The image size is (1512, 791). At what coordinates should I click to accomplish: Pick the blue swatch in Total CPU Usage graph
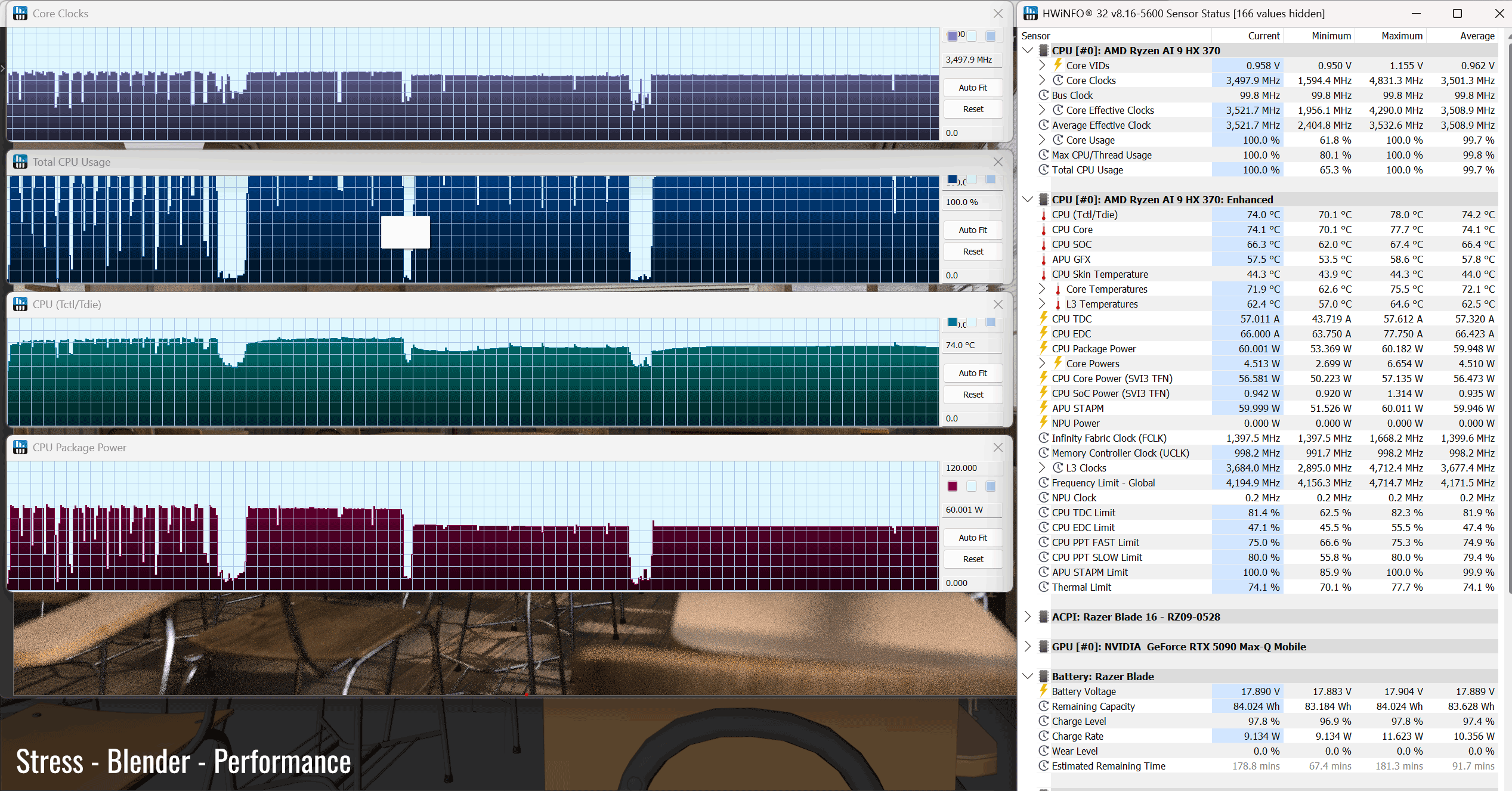[953, 179]
